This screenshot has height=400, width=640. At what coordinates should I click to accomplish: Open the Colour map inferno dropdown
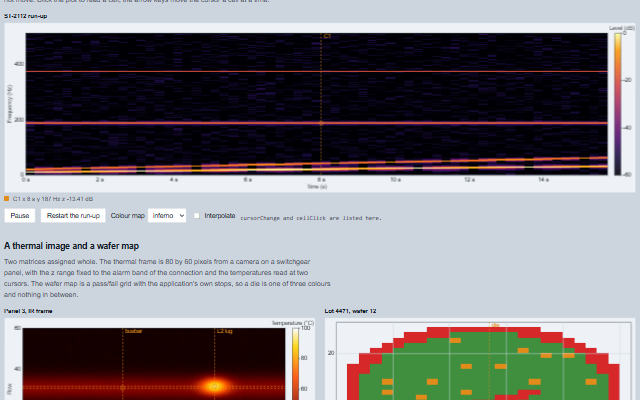pos(167,216)
